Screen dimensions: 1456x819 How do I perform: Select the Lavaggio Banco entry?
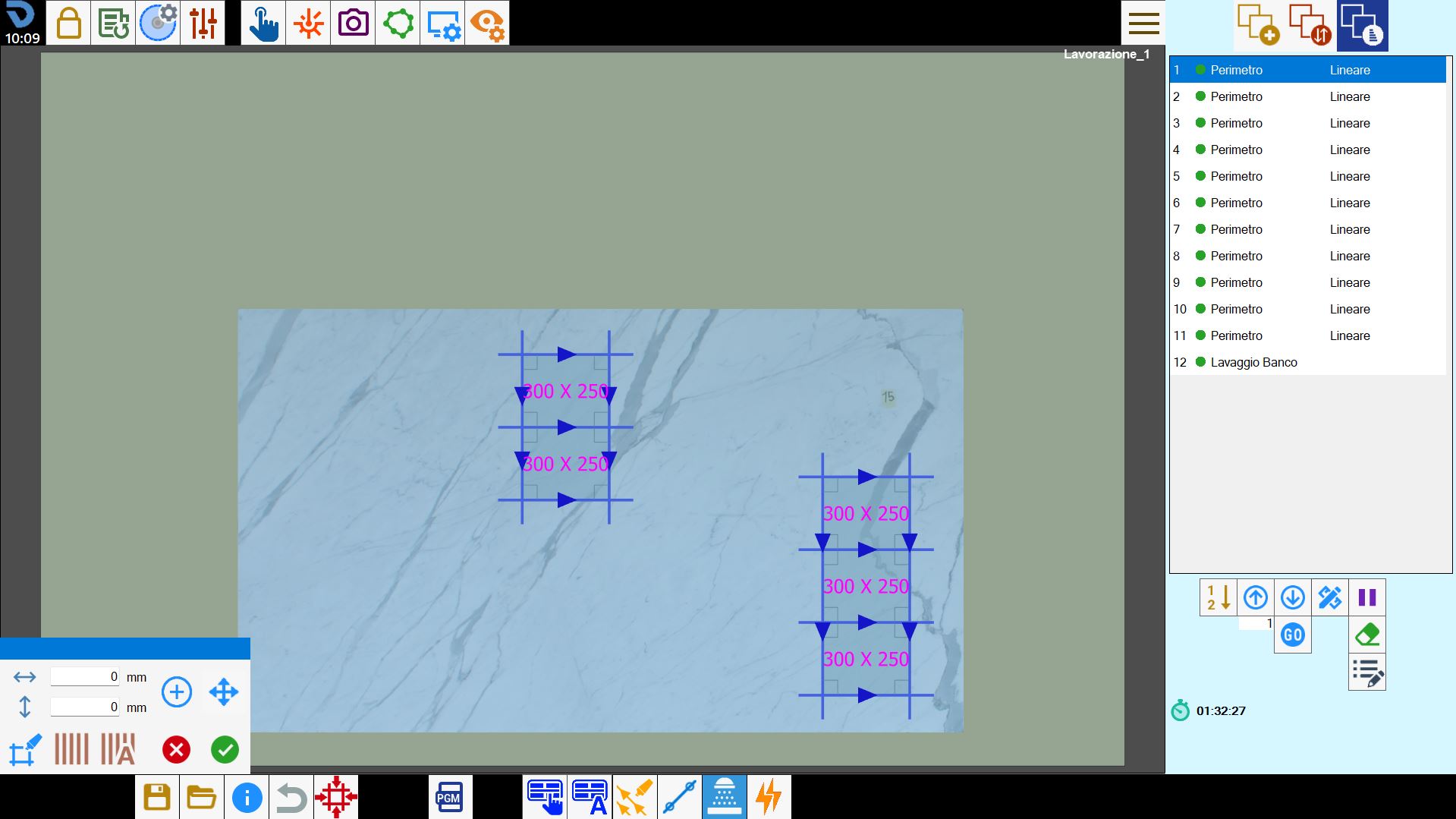[x=1307, y=362]
